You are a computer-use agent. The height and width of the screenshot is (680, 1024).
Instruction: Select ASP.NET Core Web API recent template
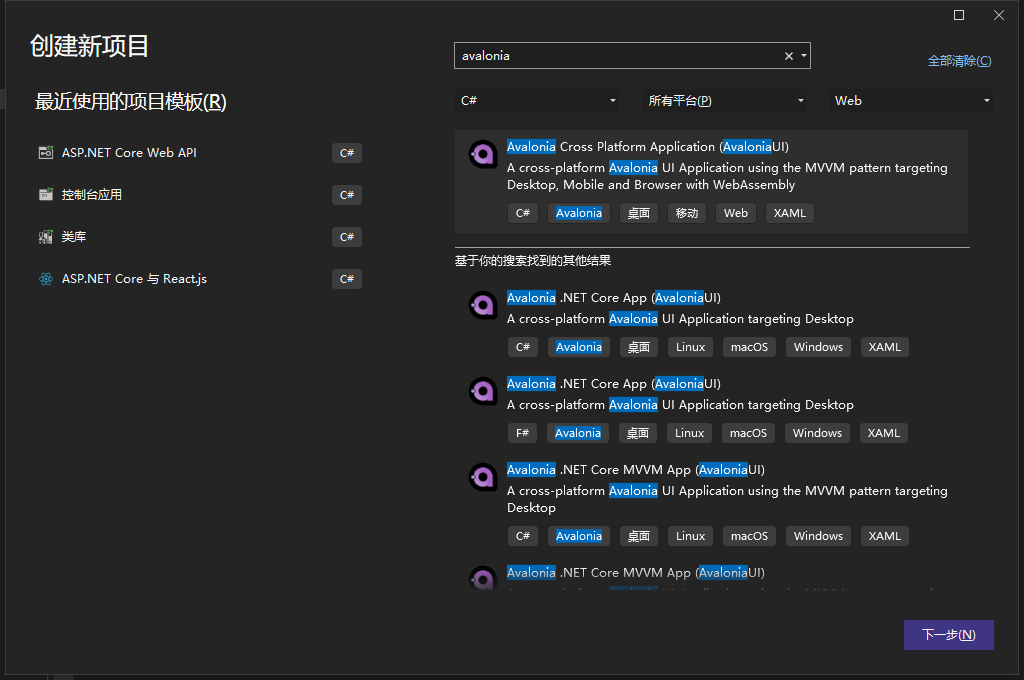[200, 153]
